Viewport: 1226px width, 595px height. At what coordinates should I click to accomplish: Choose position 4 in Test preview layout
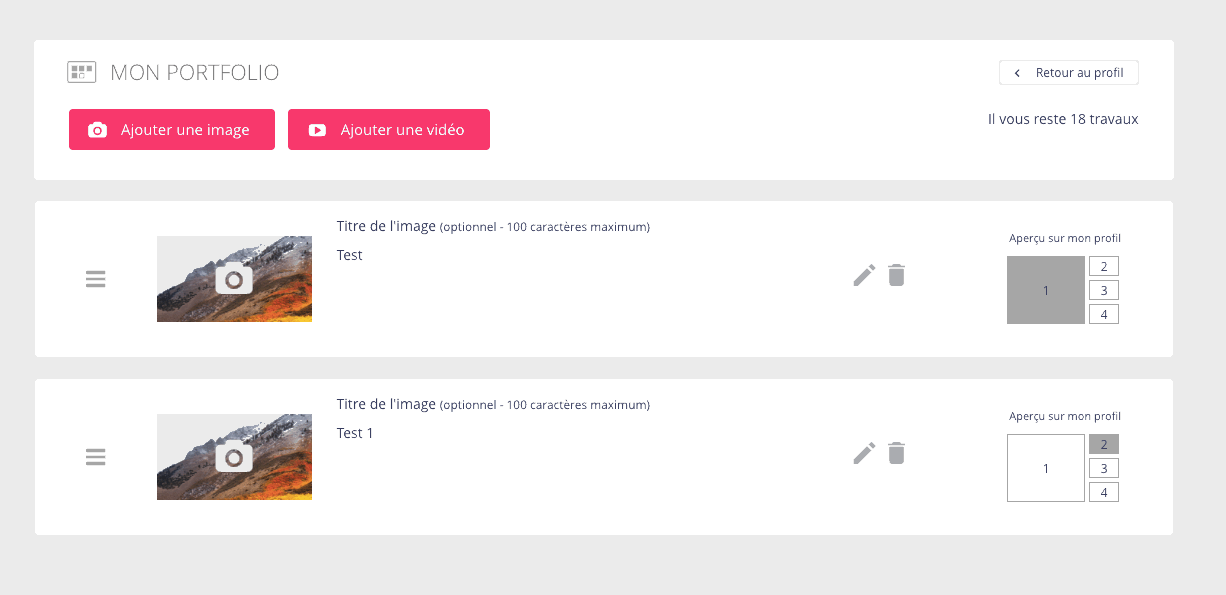pyautogui.click(x=1104, y=314)
